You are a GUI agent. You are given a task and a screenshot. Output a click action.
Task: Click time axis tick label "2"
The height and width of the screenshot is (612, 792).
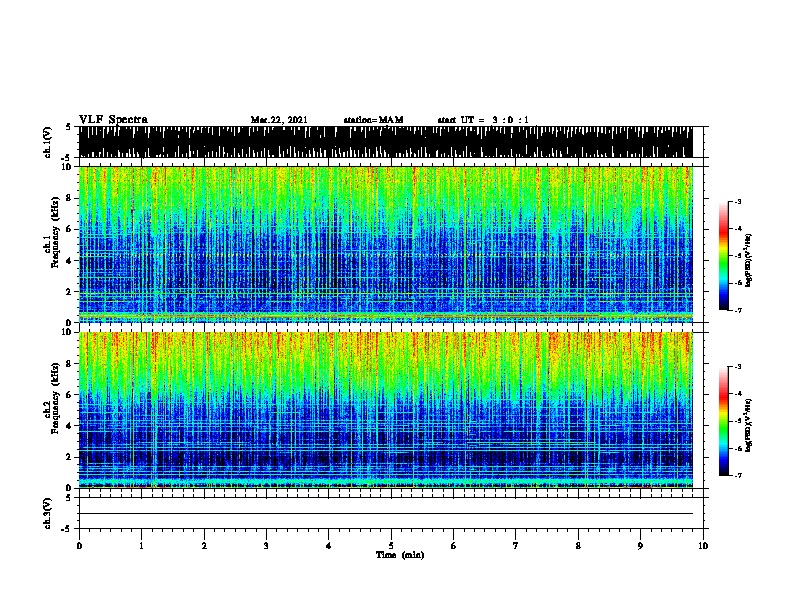tap(204, 546)
